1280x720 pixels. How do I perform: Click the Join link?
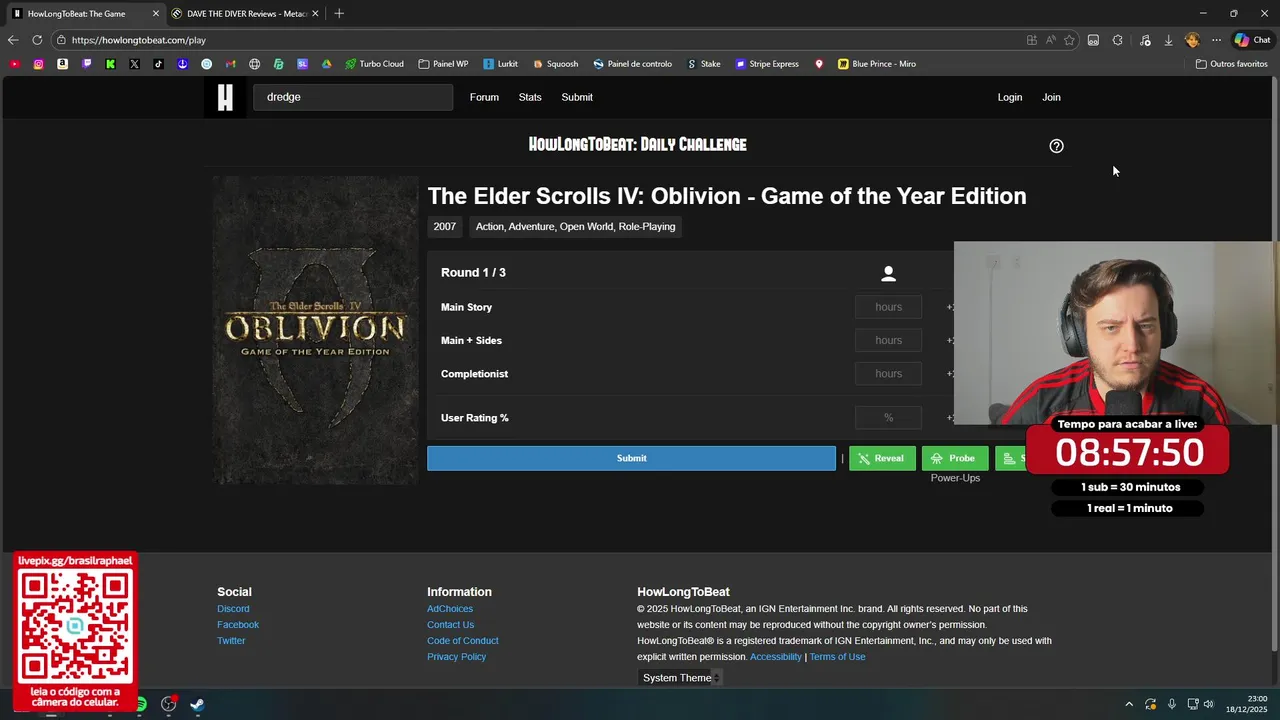1051,97
